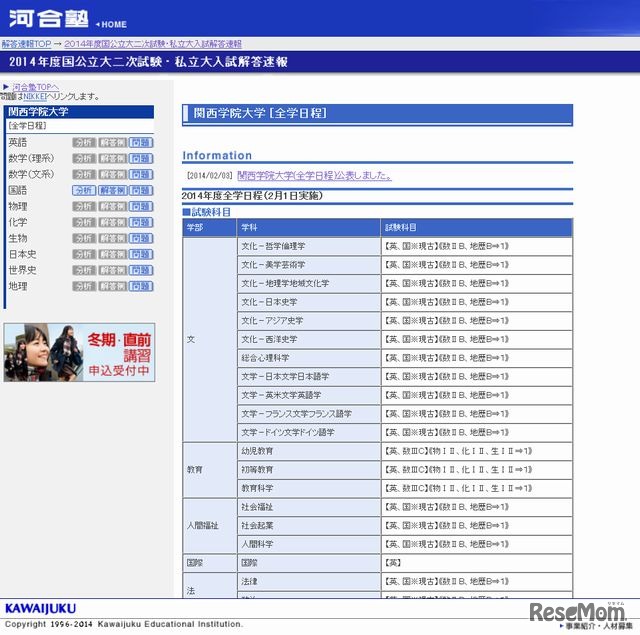The height and width of the screenshot is (635, 640).
Task: Click the 解答例 button for 地理
Action: (113, 286)
